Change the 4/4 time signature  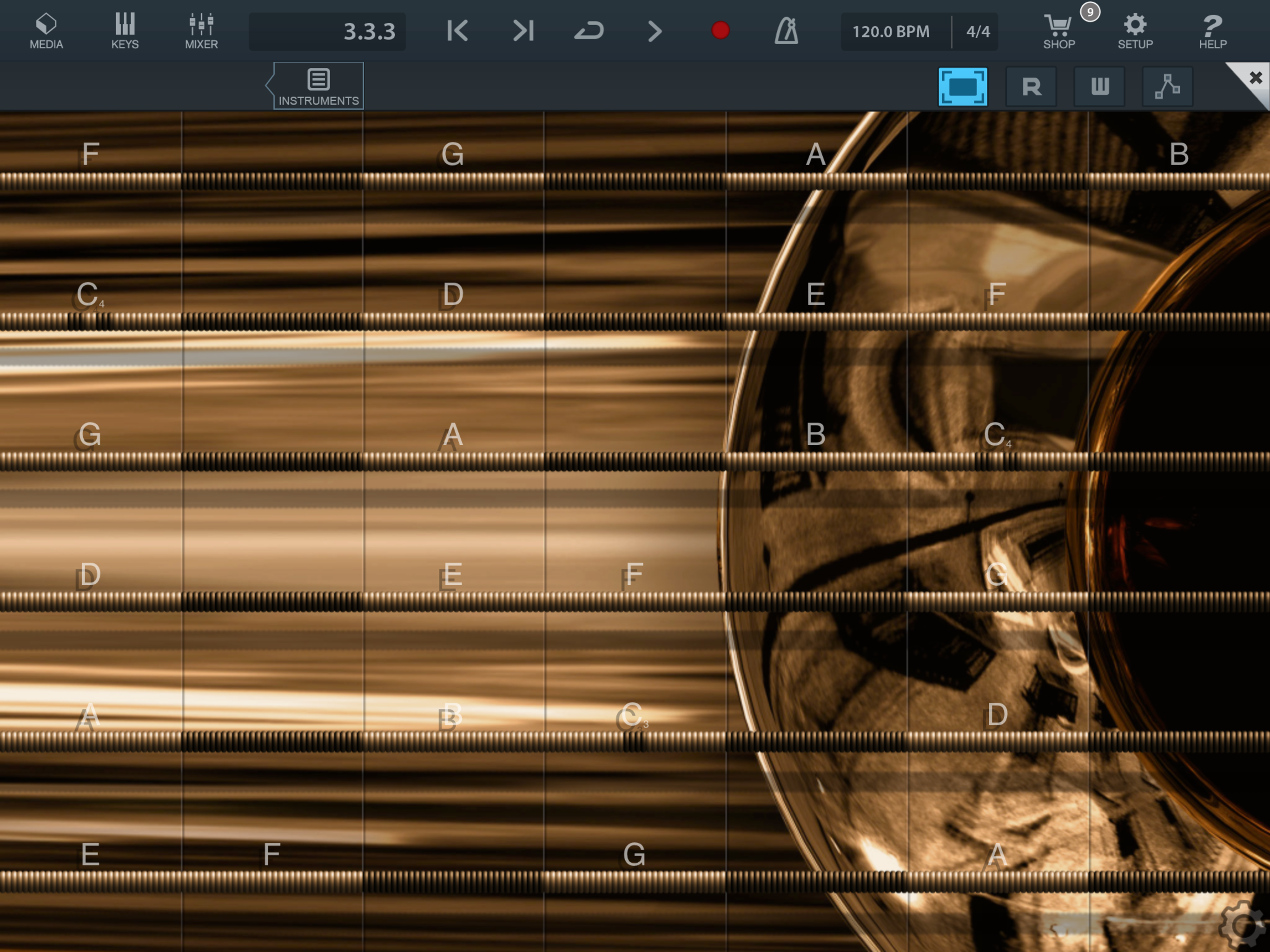pos(978,32)
